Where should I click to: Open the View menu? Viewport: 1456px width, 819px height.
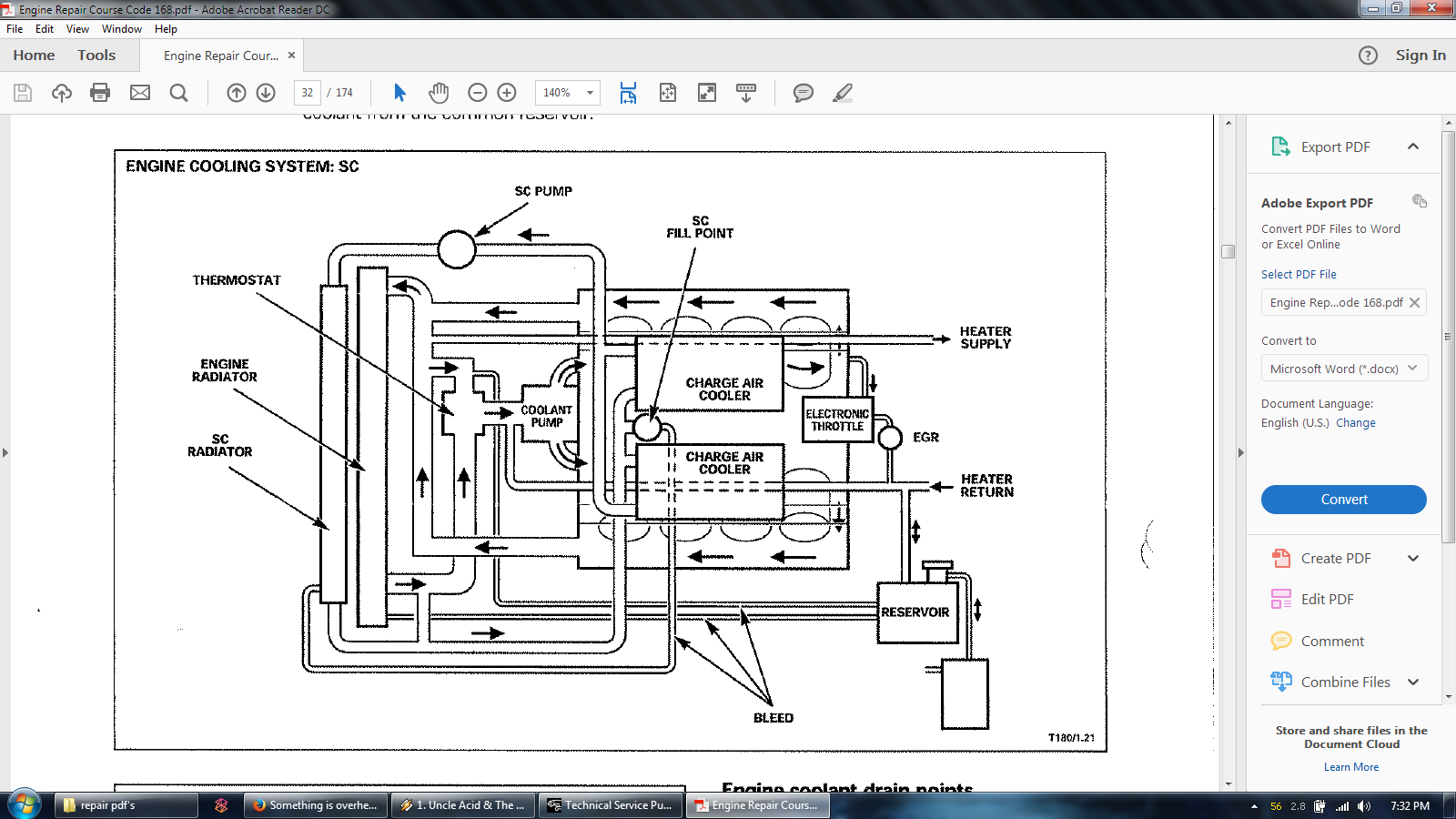[x=77, y=29]
